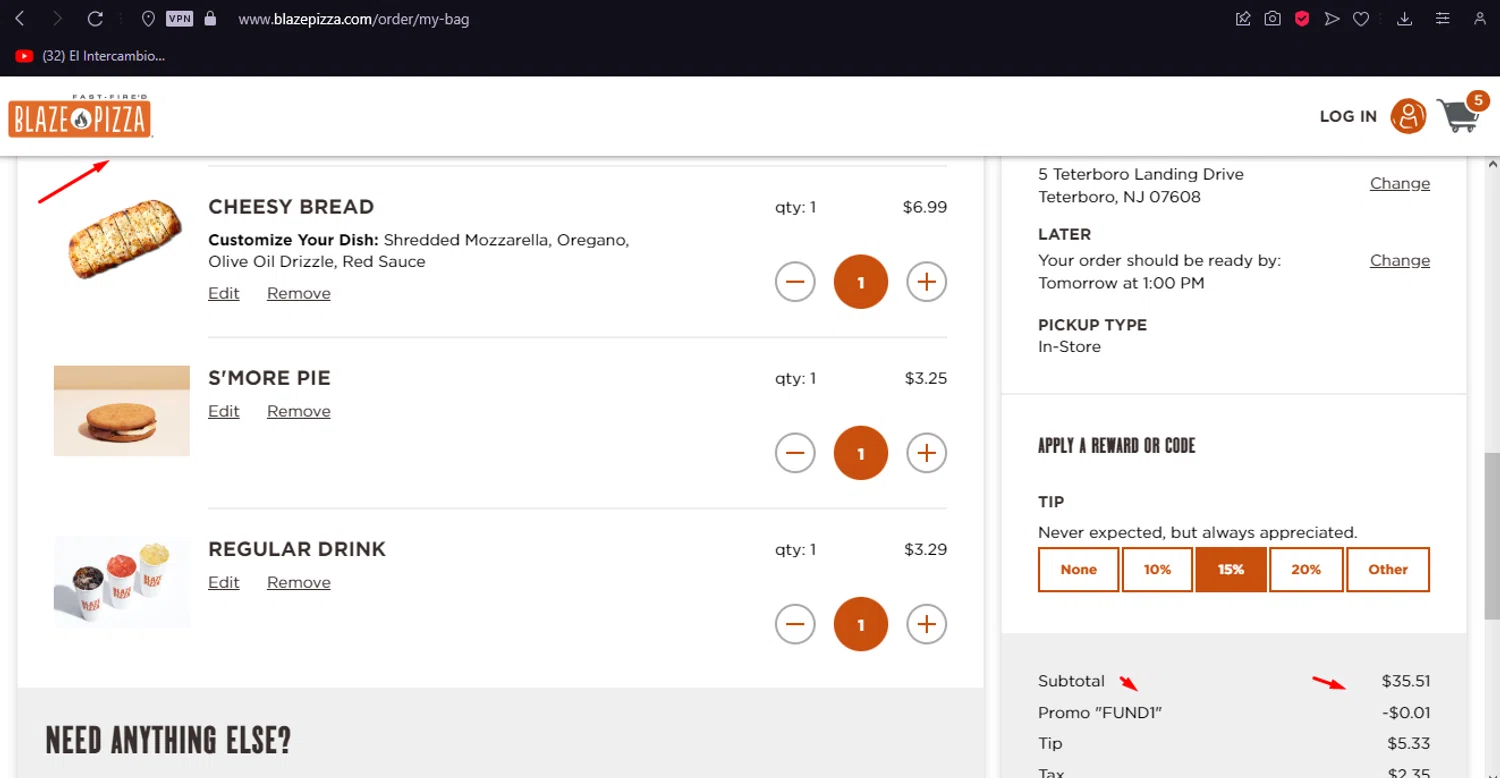Click the S'more Pie thumbnail image
1500x778 pixels.
tap(122, 411)
